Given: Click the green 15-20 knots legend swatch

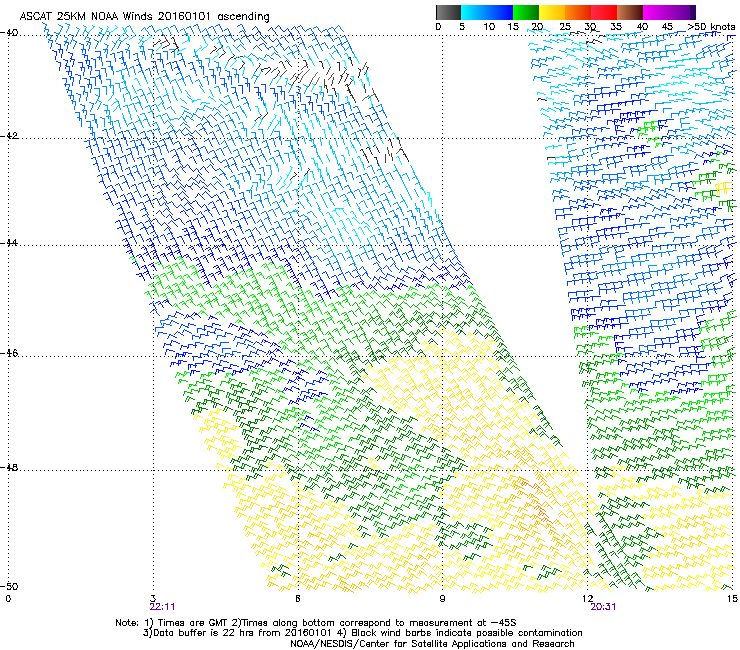Looking at the screenshot, I should click(x=526, y=12).
